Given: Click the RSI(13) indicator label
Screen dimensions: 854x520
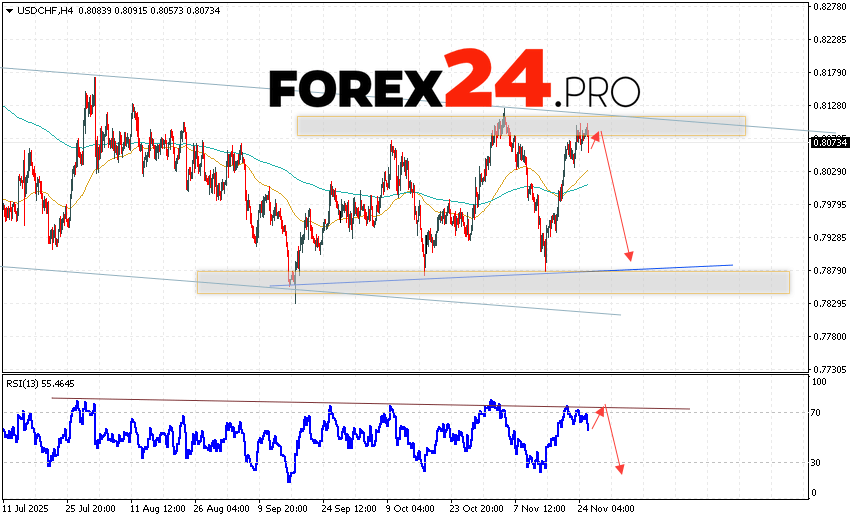Looking at the screenshot, I should [40, 383].
